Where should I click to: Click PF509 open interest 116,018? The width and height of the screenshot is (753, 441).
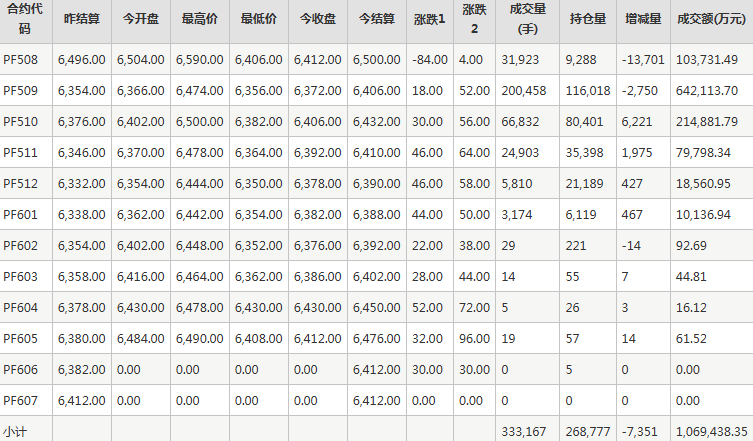588,90
